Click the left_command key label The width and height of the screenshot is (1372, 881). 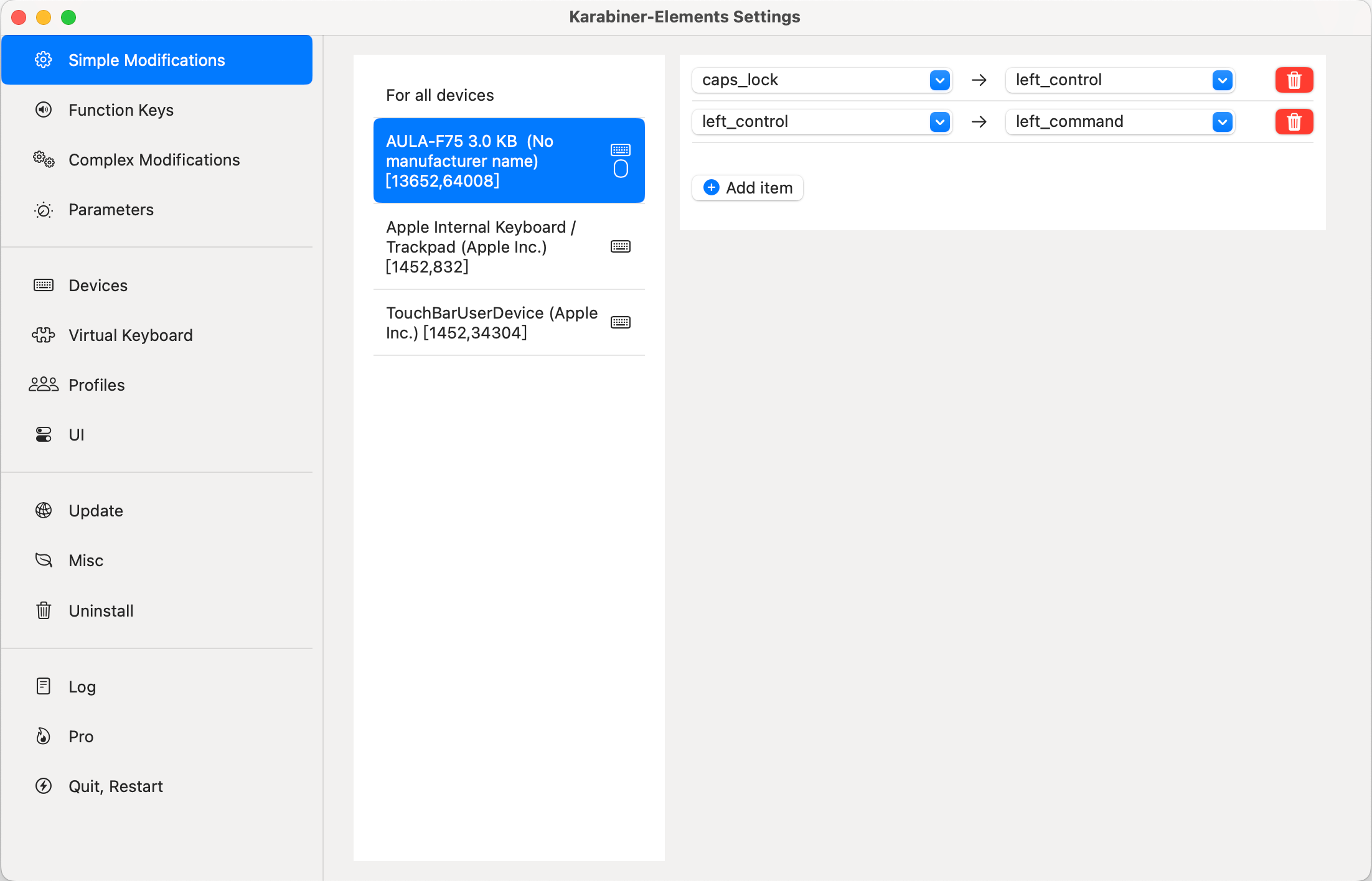(x=1069, y=121)
